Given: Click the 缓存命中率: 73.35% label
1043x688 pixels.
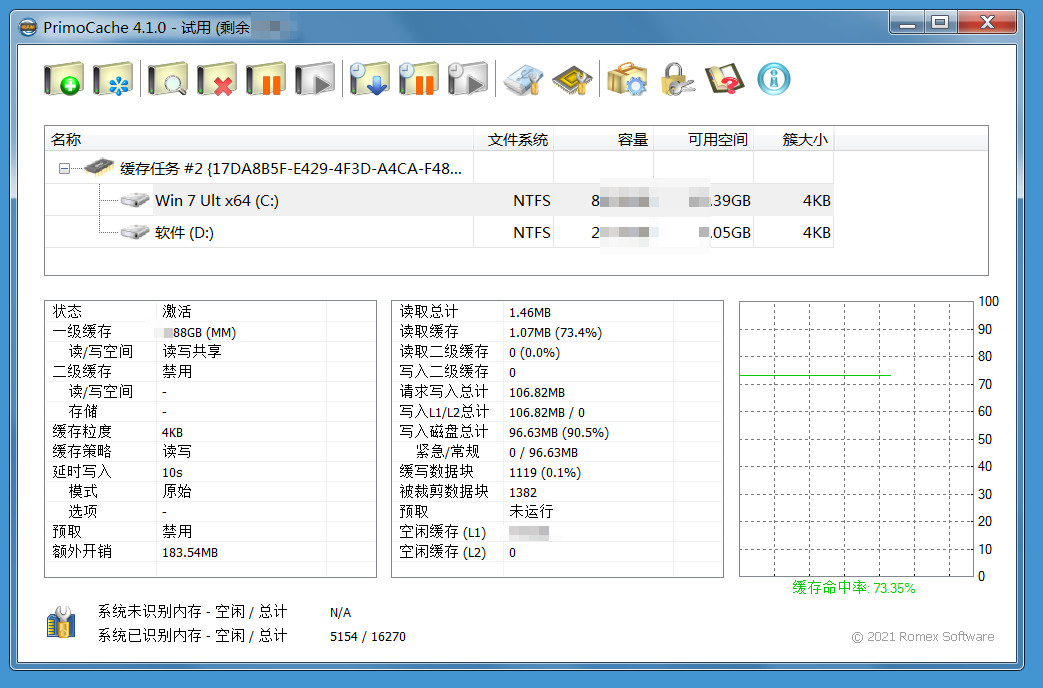Looking at the screenshot, I should [853, 588].
